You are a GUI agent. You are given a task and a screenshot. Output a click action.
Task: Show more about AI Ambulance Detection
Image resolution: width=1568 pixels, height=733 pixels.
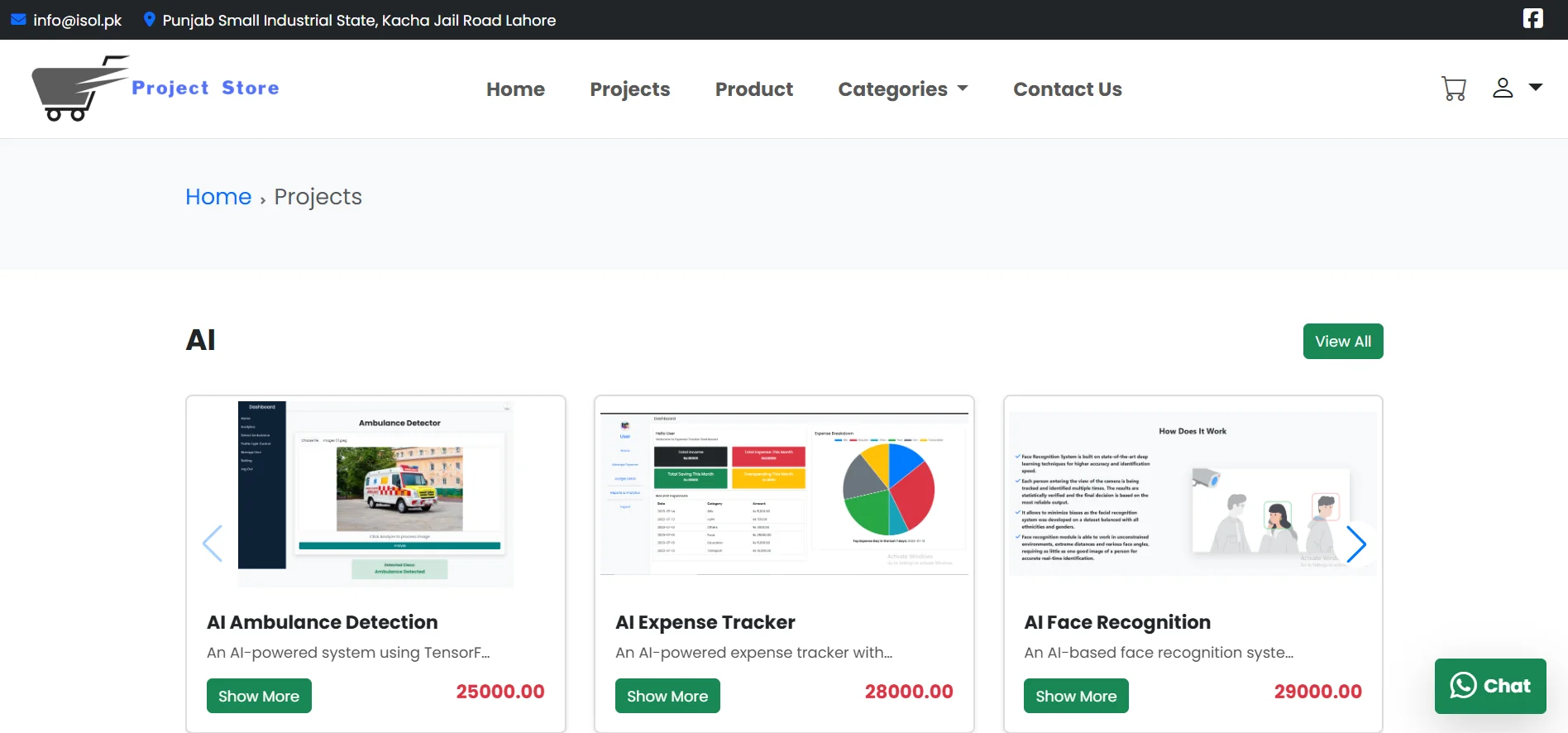point(259,696)
